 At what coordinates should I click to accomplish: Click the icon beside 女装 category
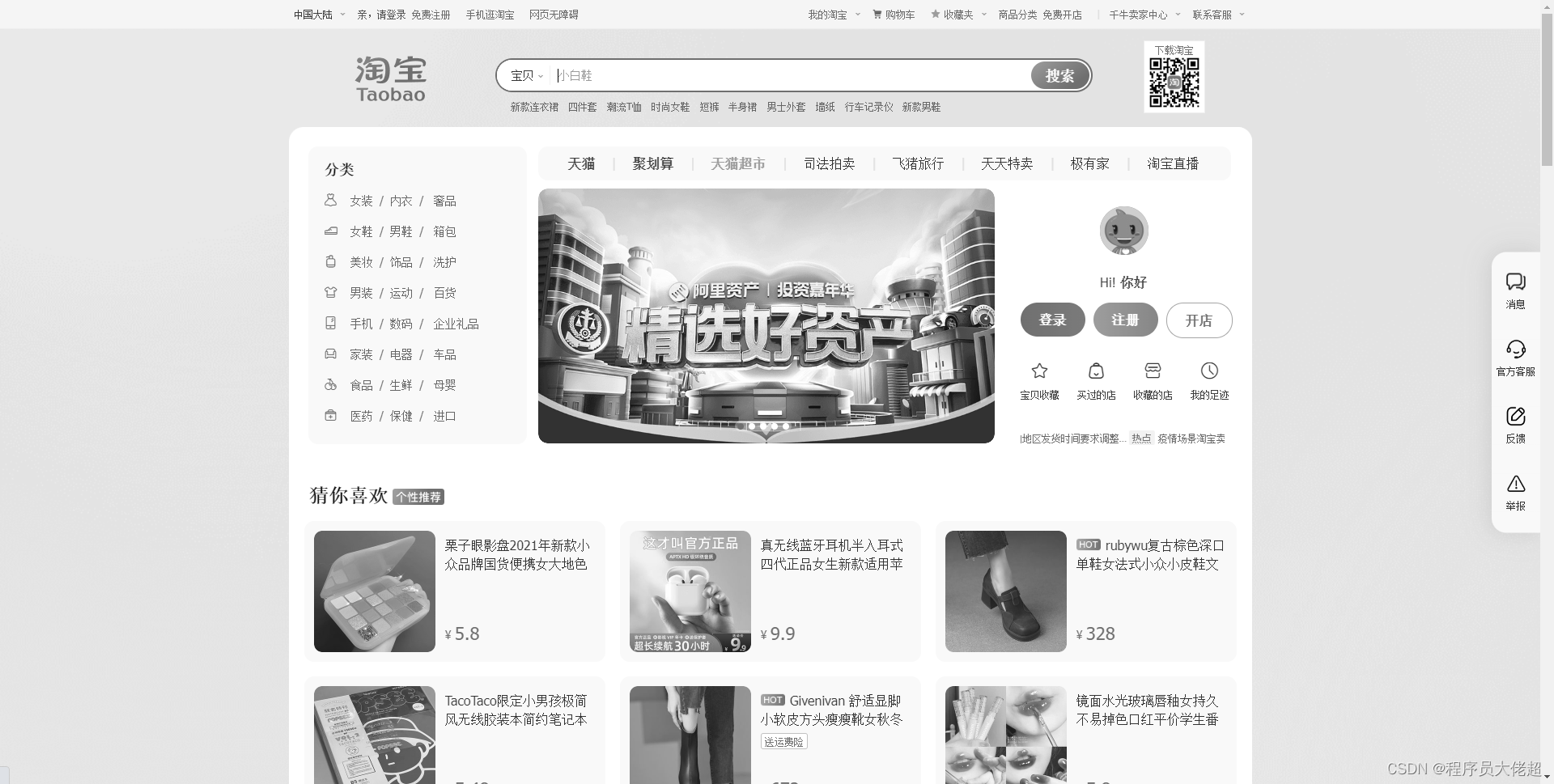coord(330,200)
